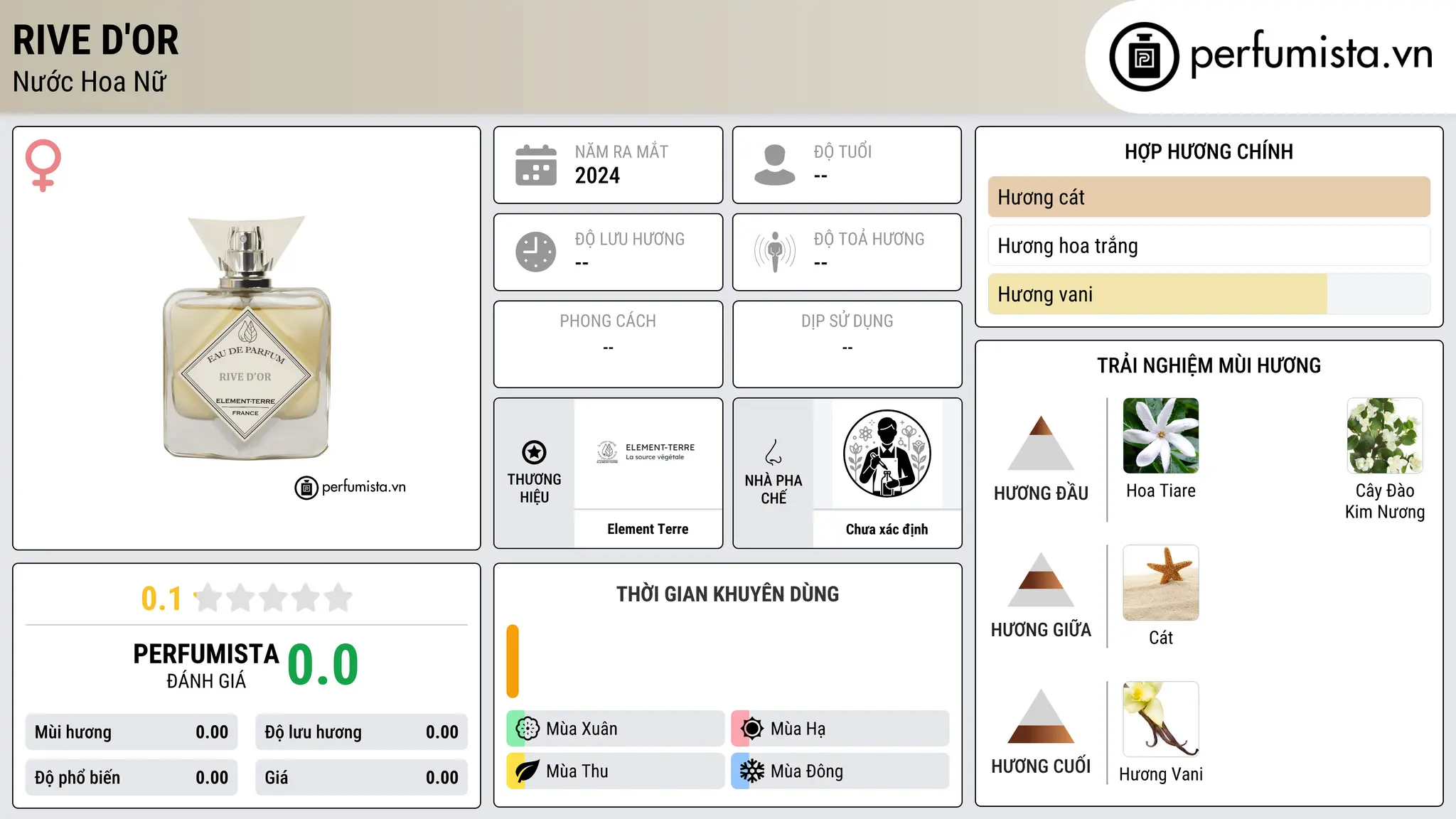The height and width of the screenshot is (819, 1456).
Task: Select the Cây Đào Kim Nương thumbnail
Action: coord(1385,436)
